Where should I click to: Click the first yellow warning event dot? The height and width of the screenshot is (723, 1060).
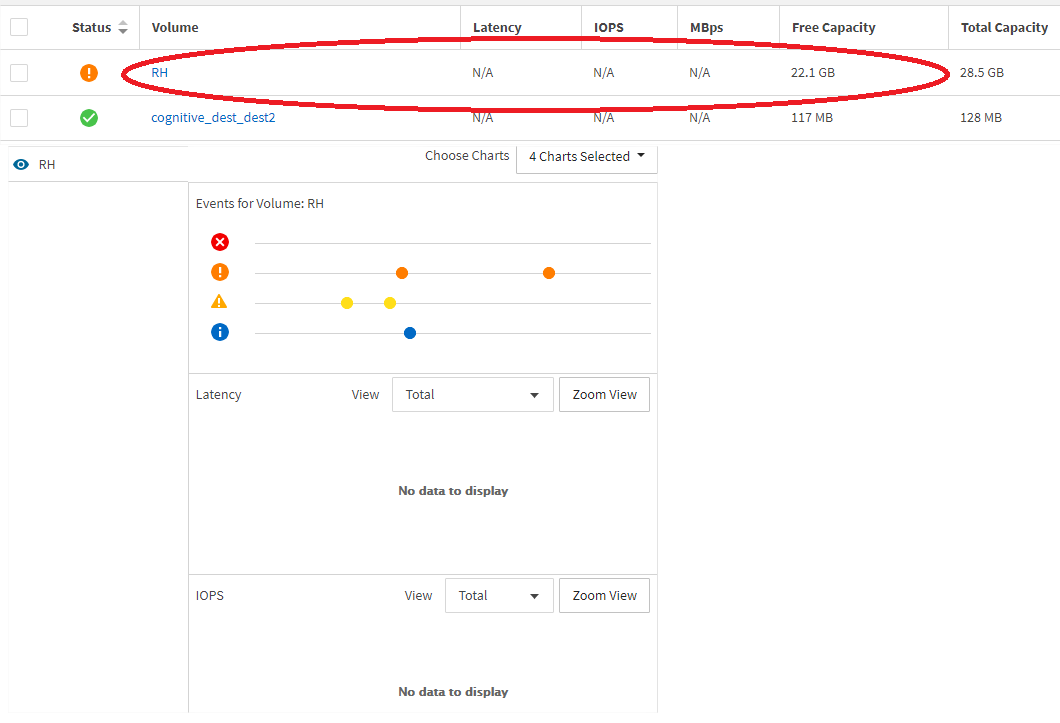[347, 303]
